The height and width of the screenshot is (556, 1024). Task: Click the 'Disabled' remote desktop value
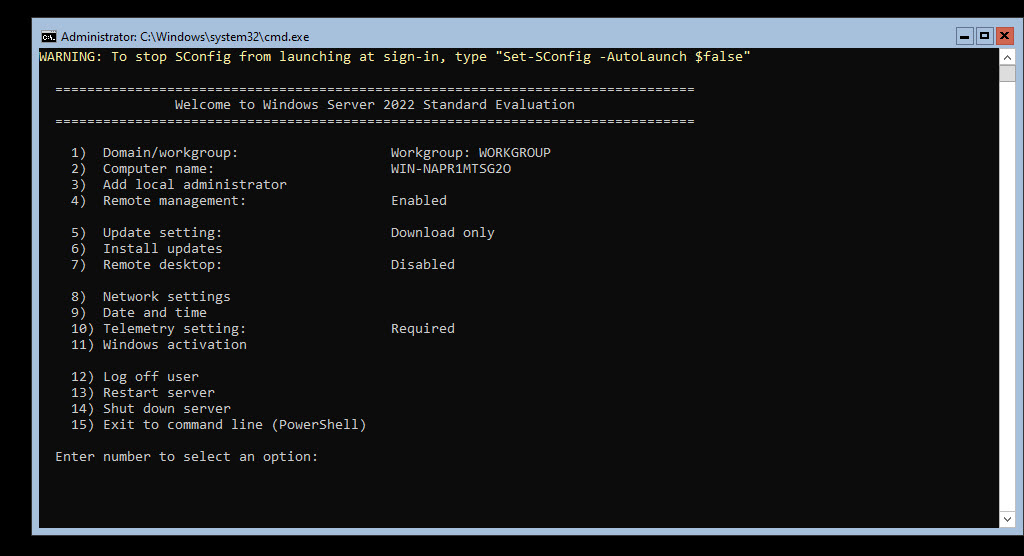click(423, 265)
